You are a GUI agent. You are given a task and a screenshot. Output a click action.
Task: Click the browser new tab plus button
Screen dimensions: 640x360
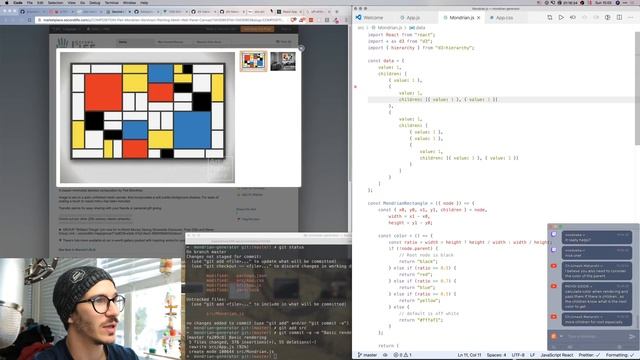coord(337,12)
